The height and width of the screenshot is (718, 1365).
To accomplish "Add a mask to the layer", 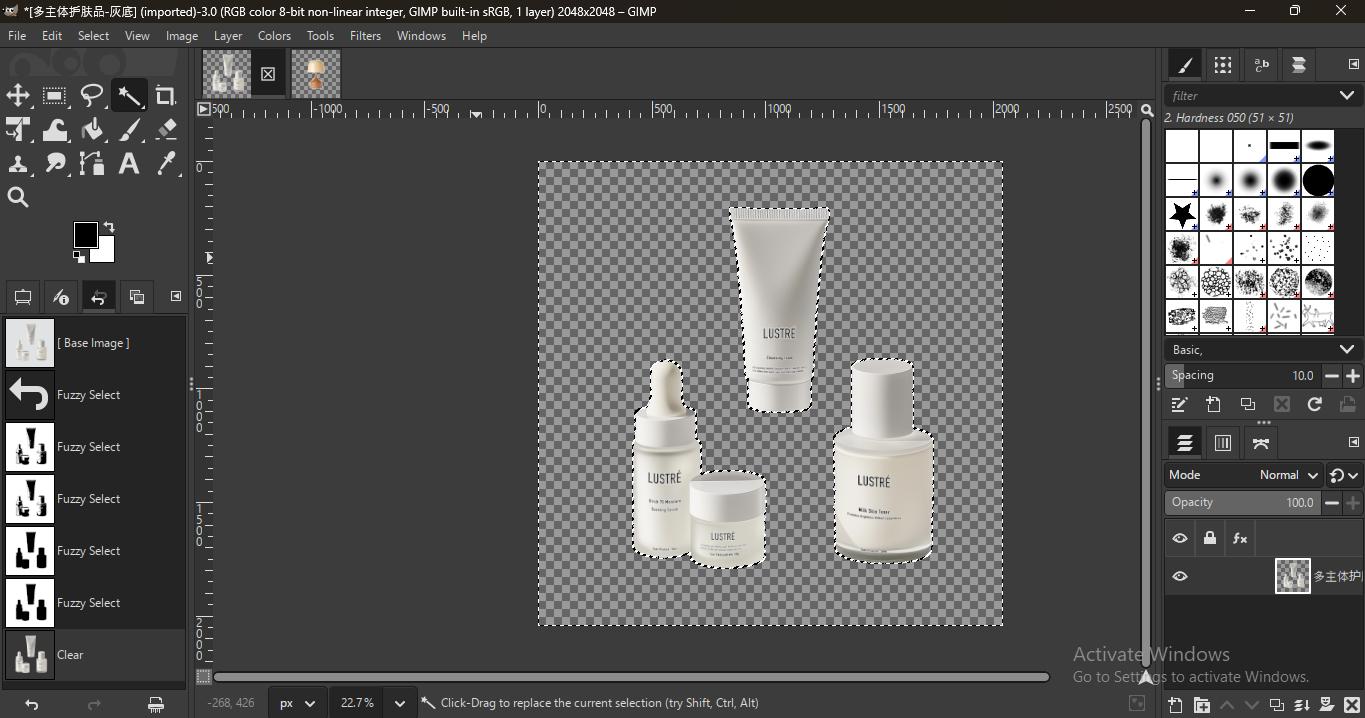I will 1327,705.
